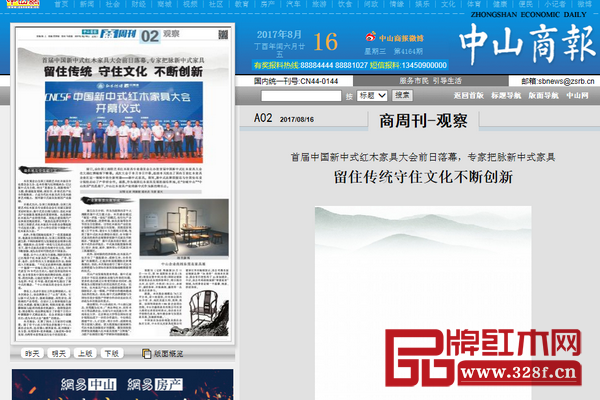Click the hotline number 88884444
This screenshot has width=600, height=400.
coord(316,65)
